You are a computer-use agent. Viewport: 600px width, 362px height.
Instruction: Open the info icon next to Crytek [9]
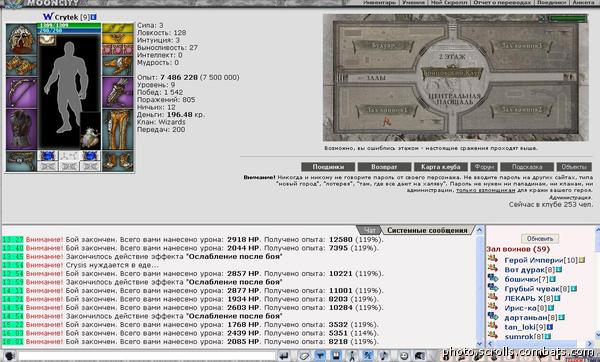tap(93, 17)
